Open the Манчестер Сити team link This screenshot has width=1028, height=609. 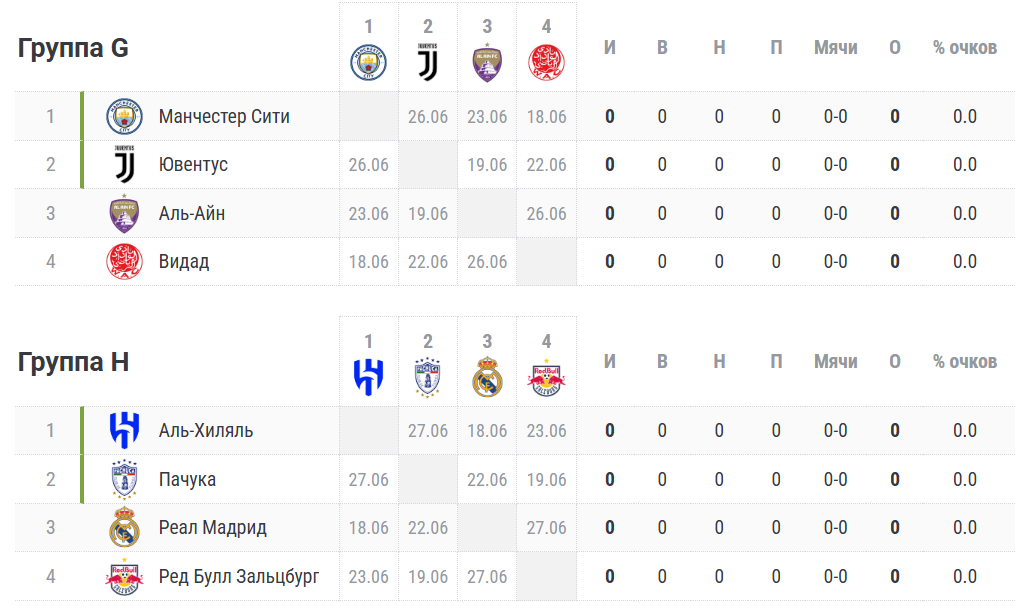pos(224,117)
